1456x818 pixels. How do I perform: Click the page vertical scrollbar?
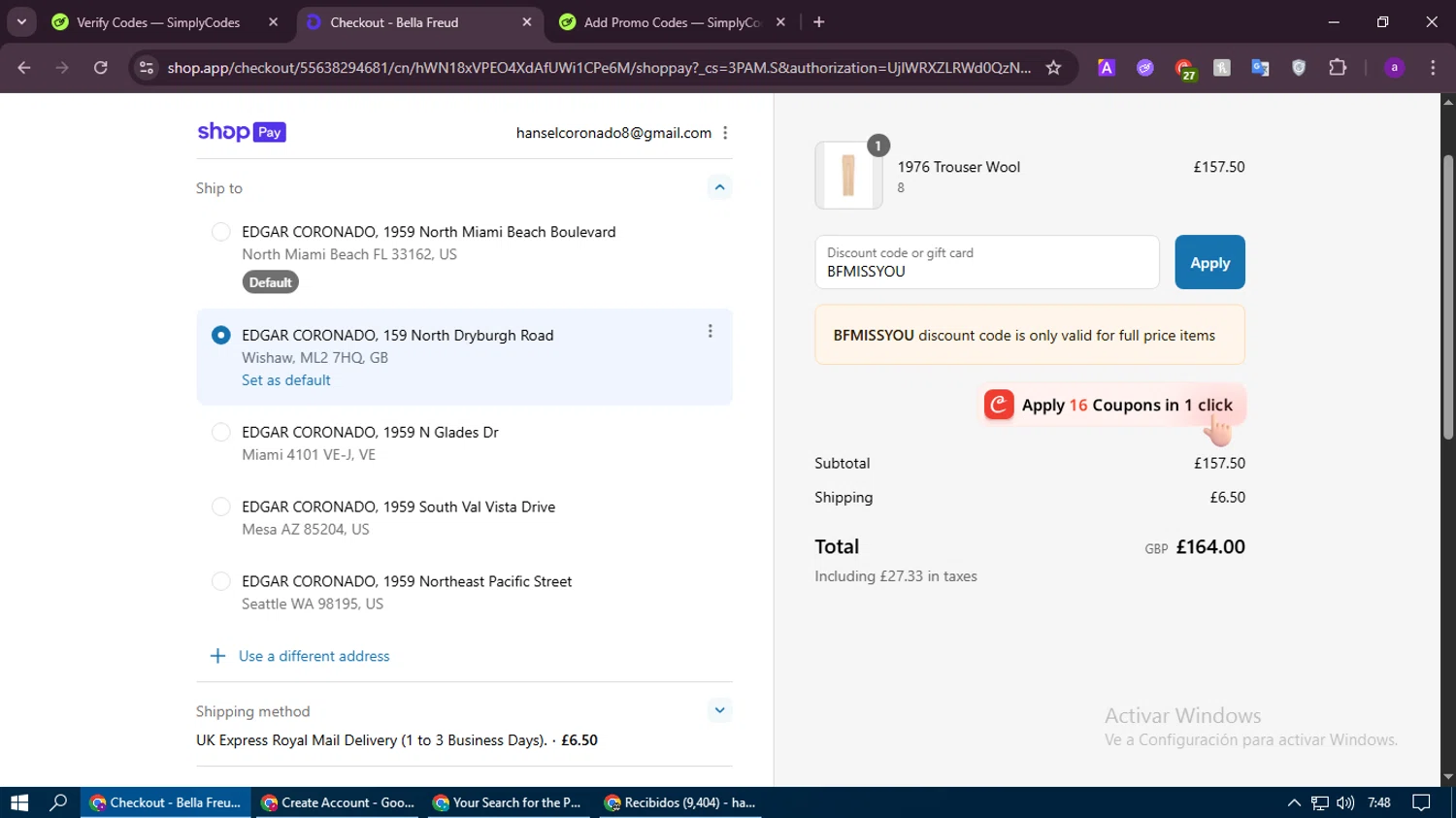point(1448,296)
